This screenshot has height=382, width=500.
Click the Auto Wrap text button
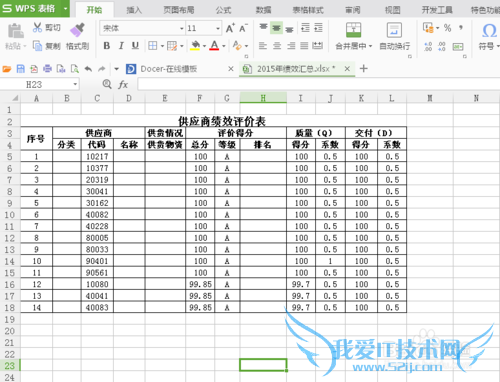point(394,36)
